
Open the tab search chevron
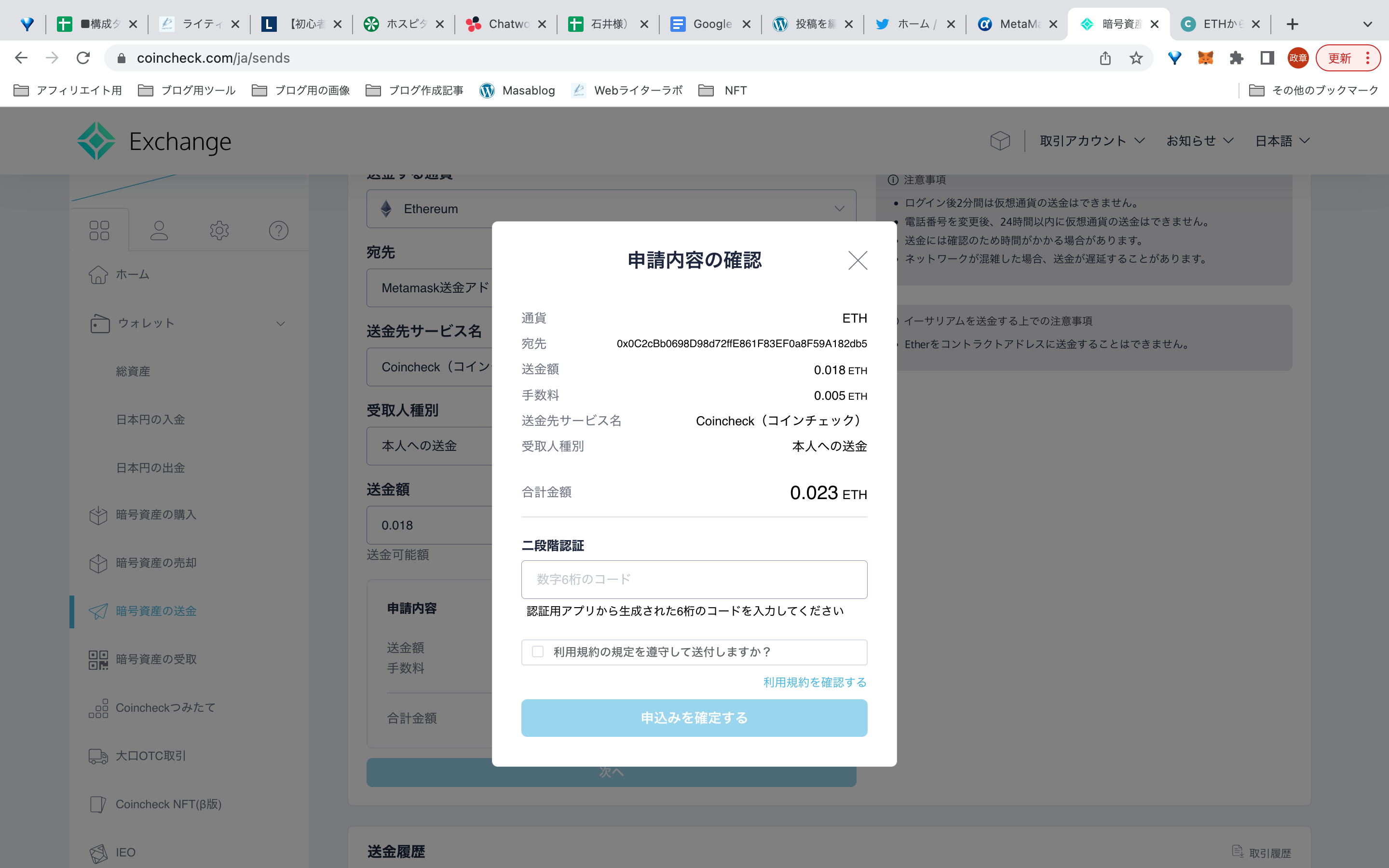[1367, 24]
